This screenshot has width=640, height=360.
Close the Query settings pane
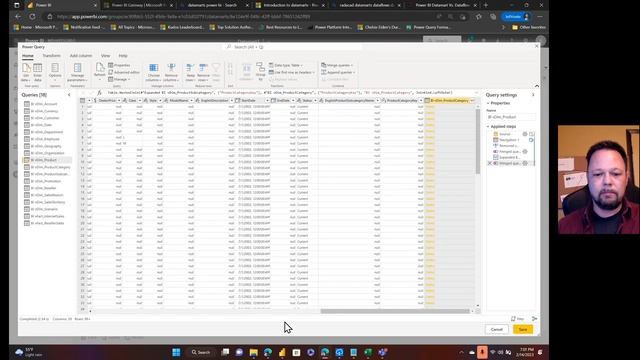(x=533, y=95)
